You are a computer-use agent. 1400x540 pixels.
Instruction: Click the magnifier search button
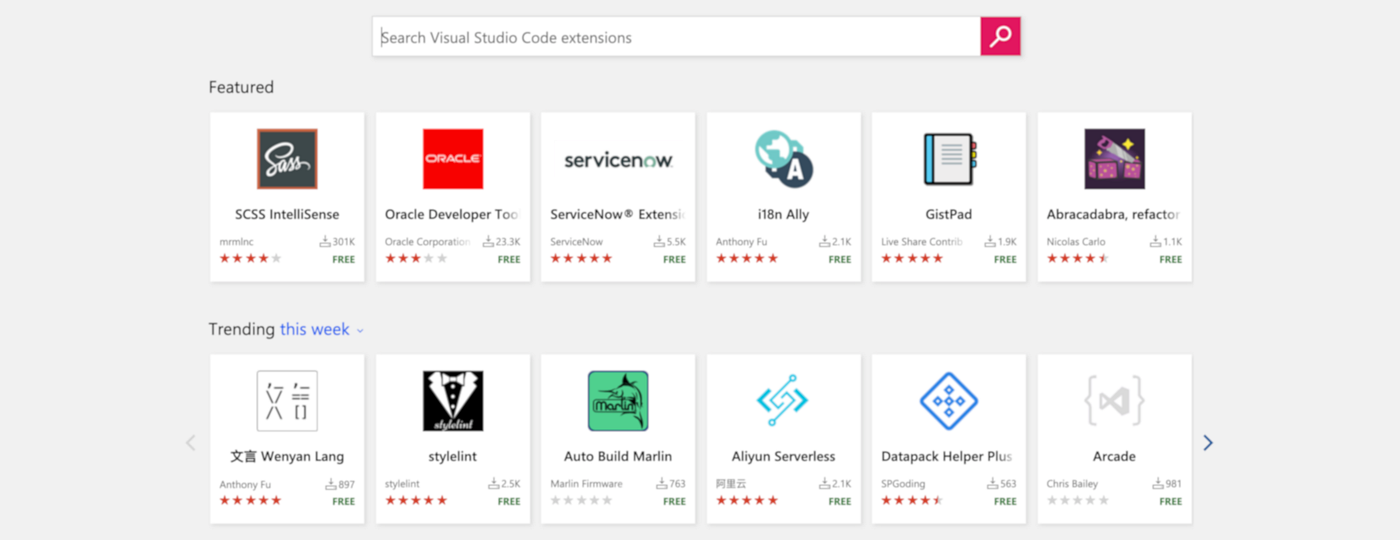(x=1000, y=37)
